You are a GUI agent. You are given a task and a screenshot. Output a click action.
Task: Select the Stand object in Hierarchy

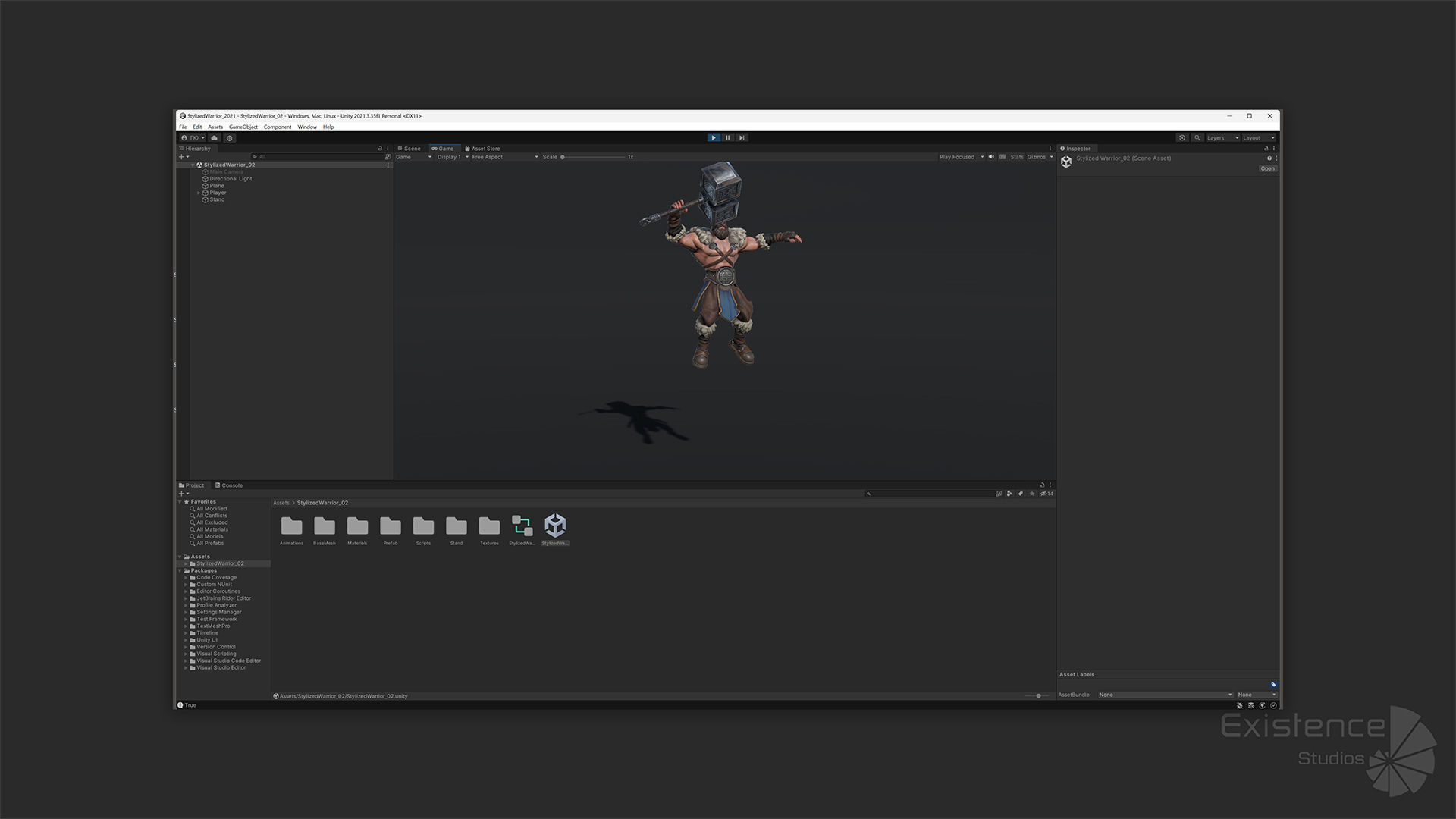click(217, 199)
